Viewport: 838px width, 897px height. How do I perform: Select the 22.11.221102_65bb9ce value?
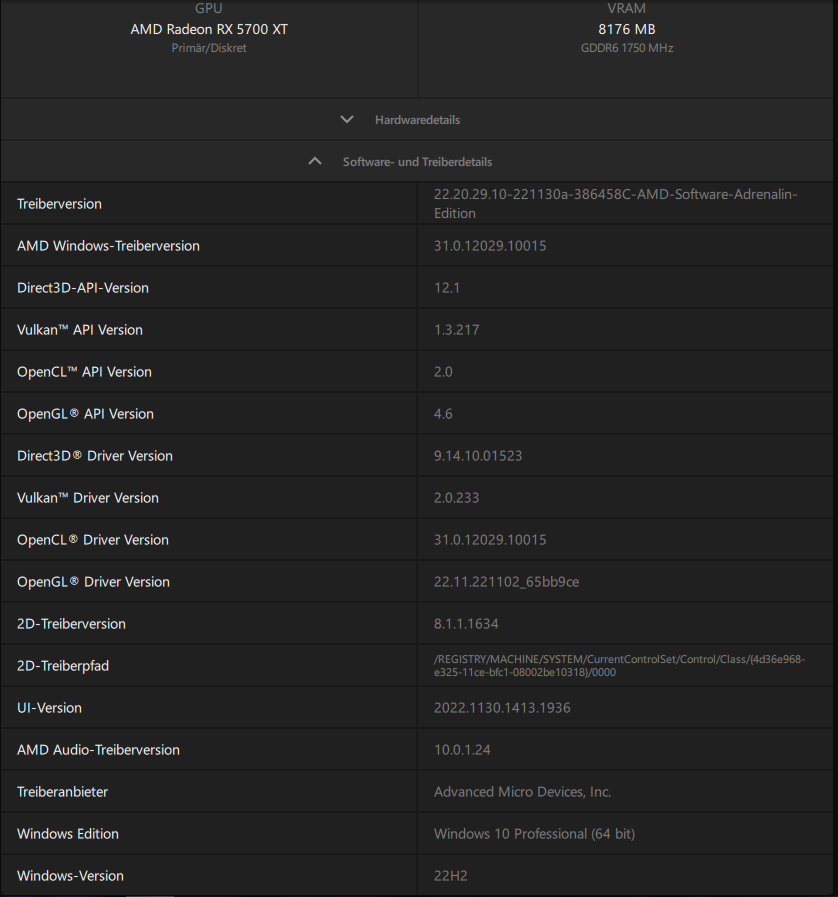506,582
